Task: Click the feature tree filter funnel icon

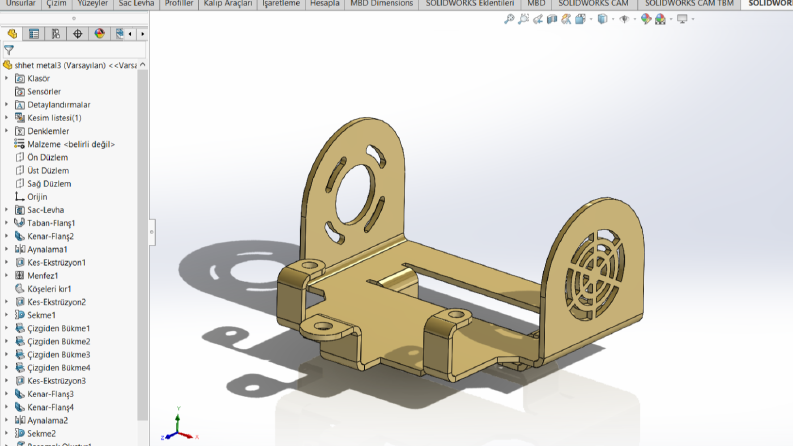Action: 9,50
